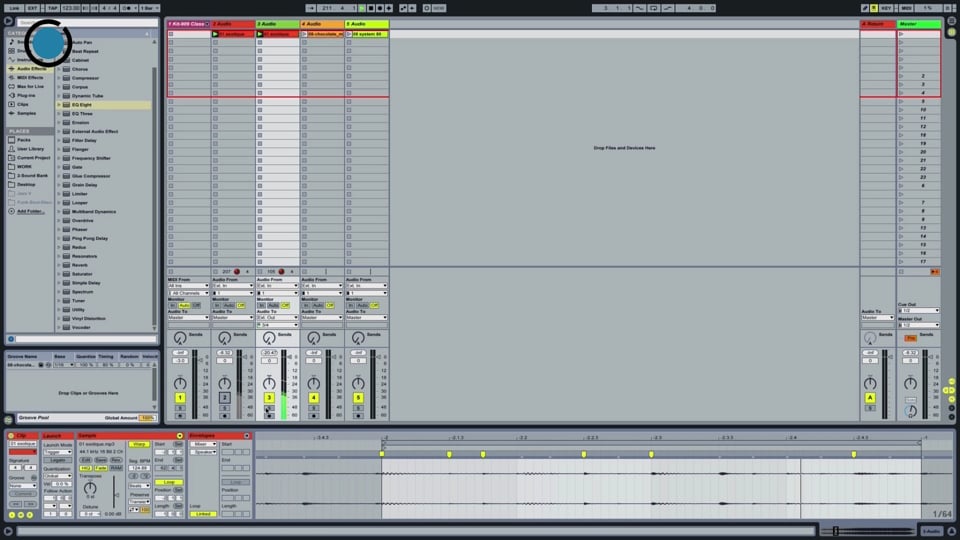The width and height of the screenshot is (960, 540).
Task: Activate the Arrangement Record button
Action: (x=380, y=8)
